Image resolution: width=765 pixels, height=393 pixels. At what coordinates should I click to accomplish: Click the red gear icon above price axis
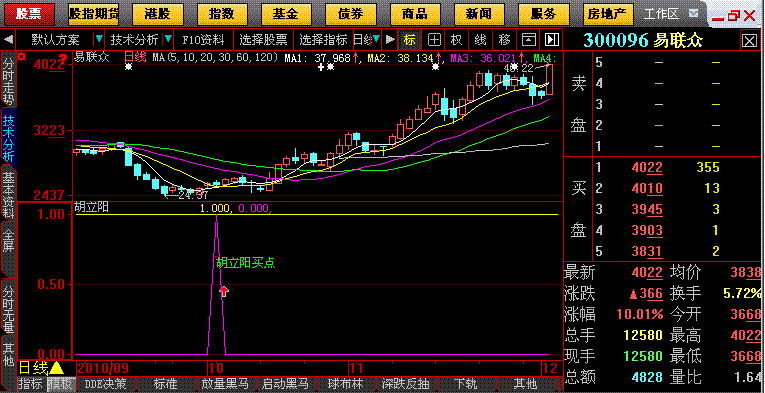click(x=22, y=57)
